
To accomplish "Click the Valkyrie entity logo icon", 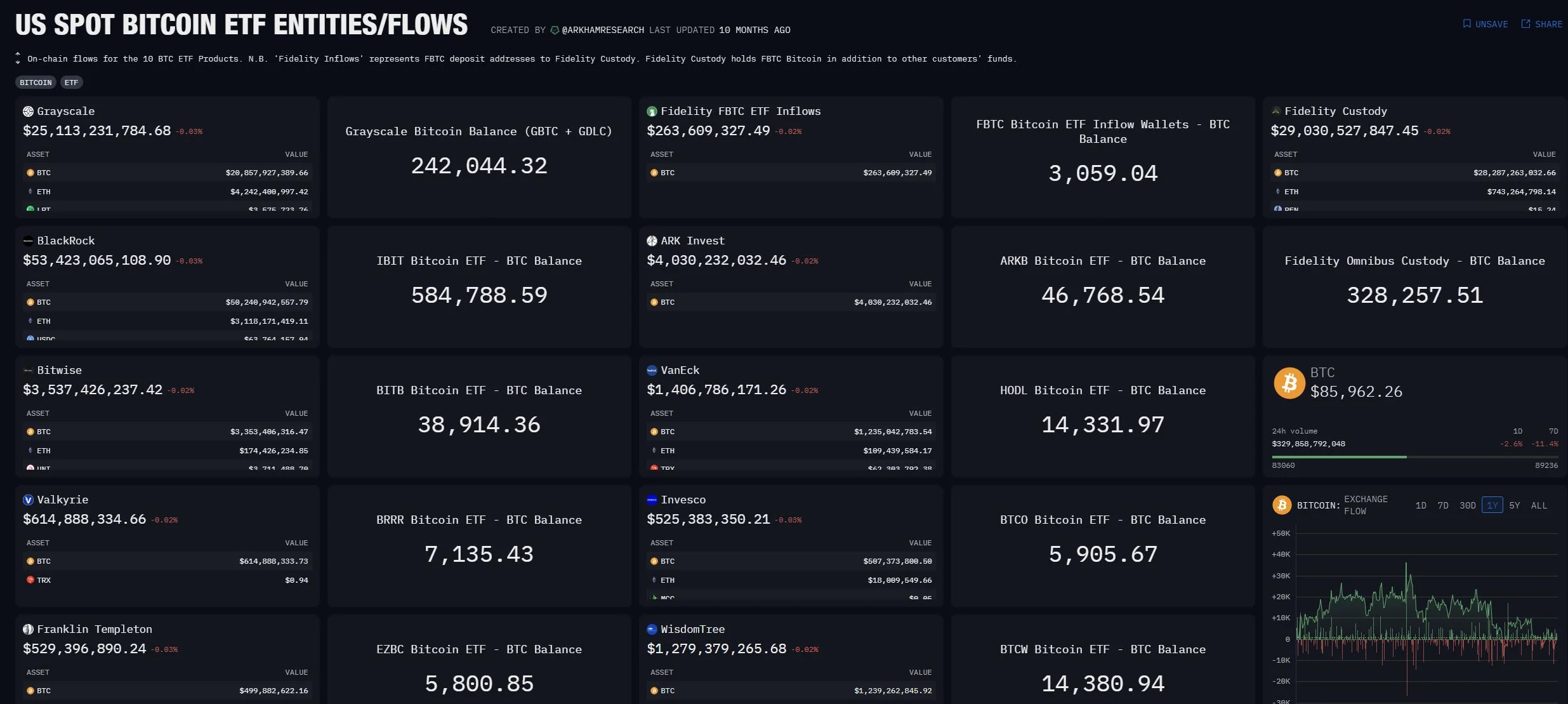I will tap(28, 500).
